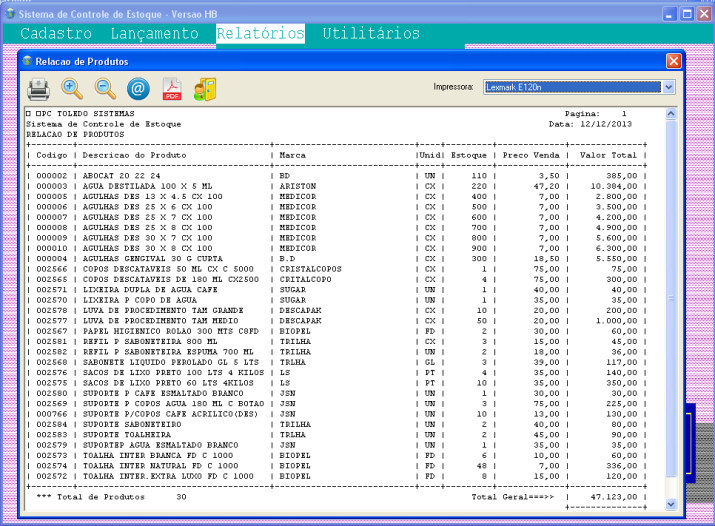
Task: Click the Relacao de Produtos title bar icon
Action: click(x=27, y=61)
